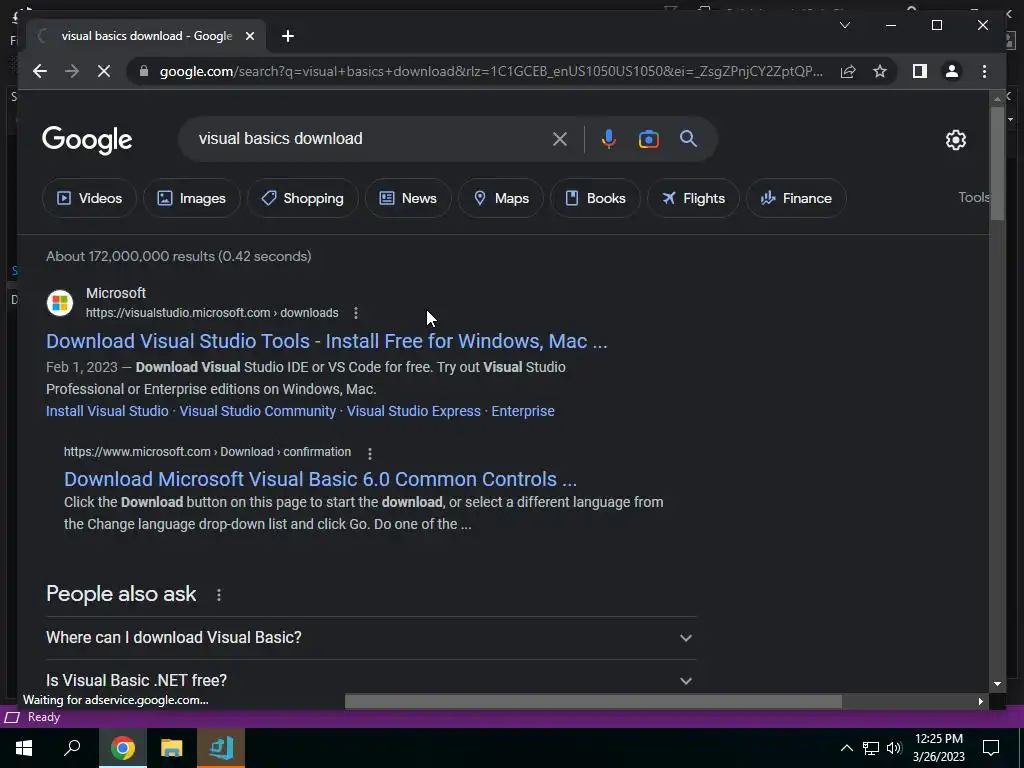Click the vertical scrollbar down arrow
The image size is (1024, 768).
[x=997, y=684]
